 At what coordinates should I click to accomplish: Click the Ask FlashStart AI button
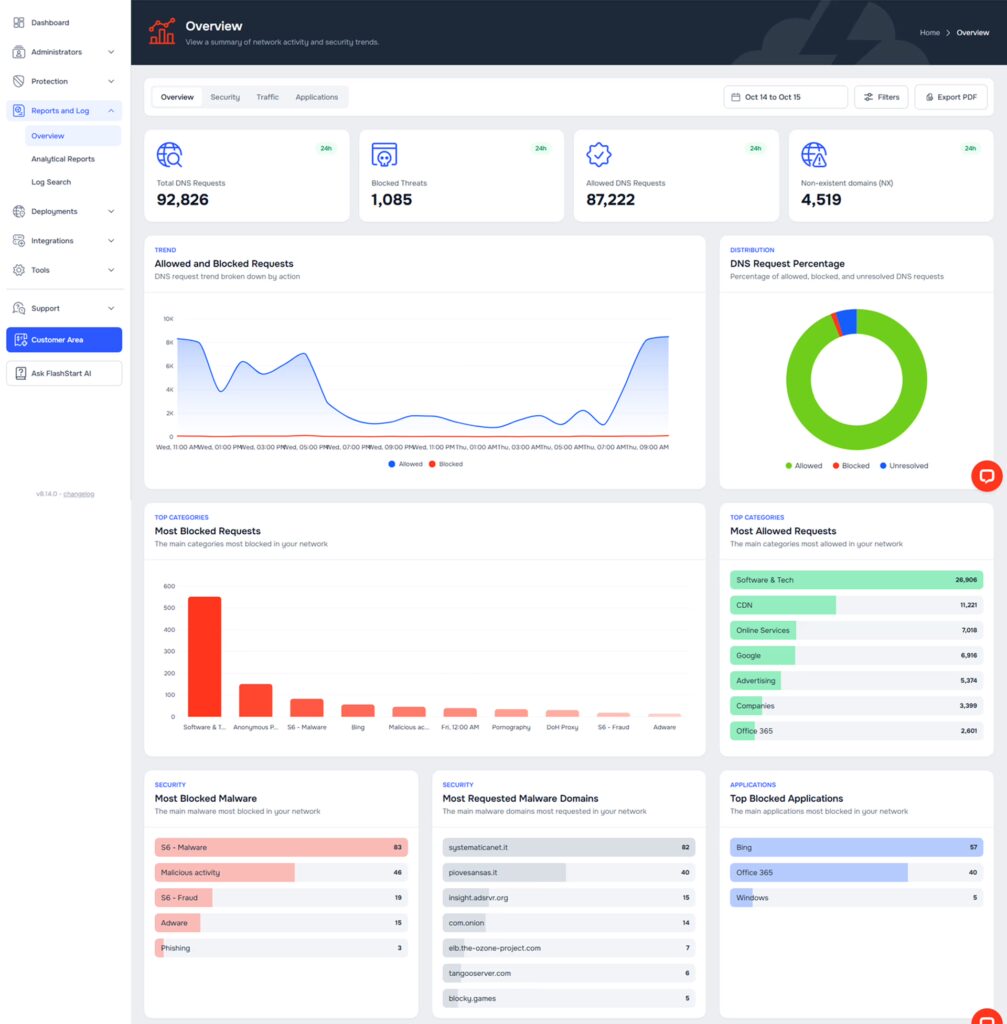tap(64, 373)
